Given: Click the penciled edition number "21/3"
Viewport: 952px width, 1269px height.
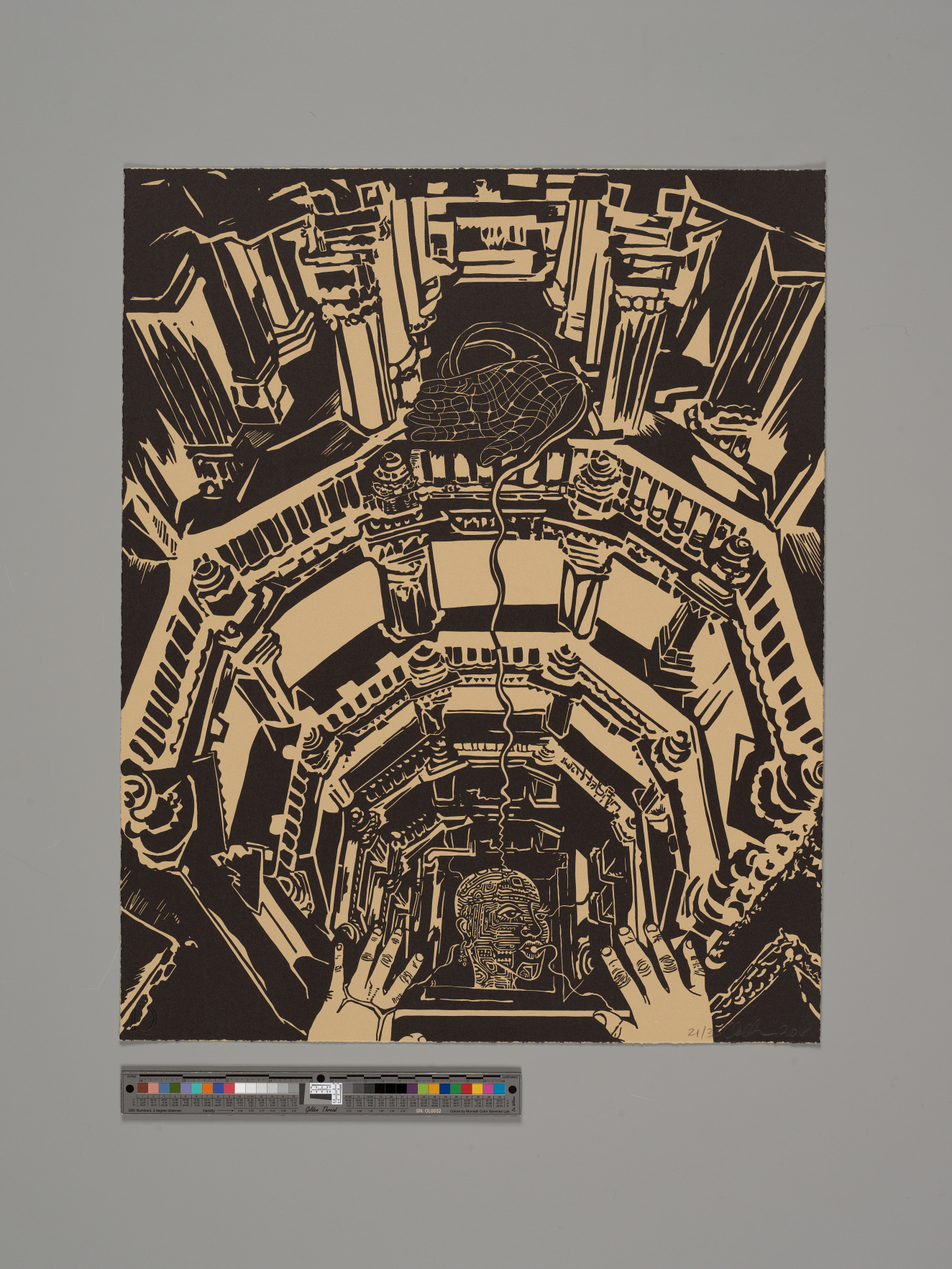Looking at the screenshot, I should [700, 1032].
